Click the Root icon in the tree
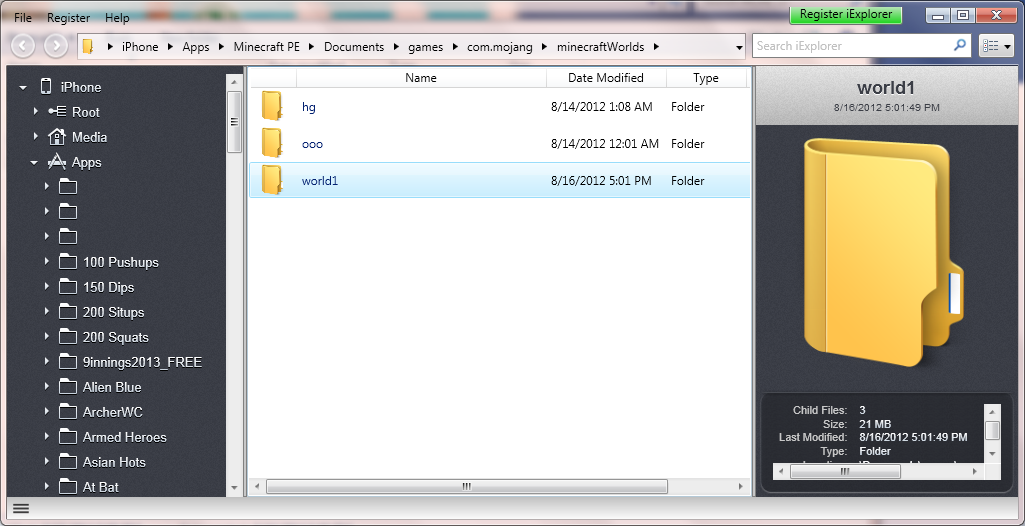This screenshot has height=526, width=1025. 57,112
